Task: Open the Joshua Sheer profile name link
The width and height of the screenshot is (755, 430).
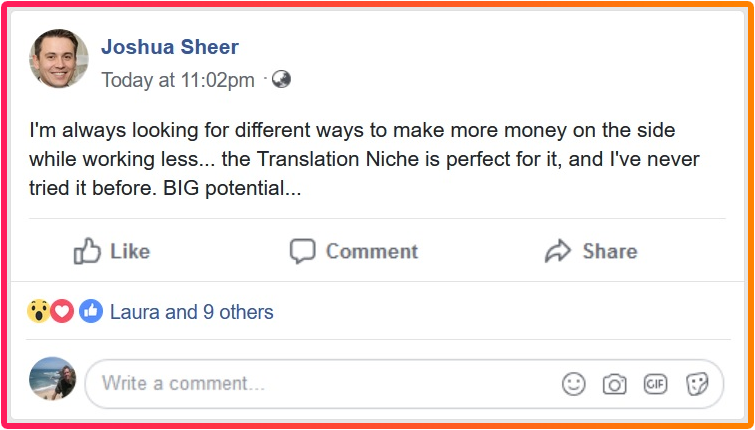Action: [x=170, y=47]
